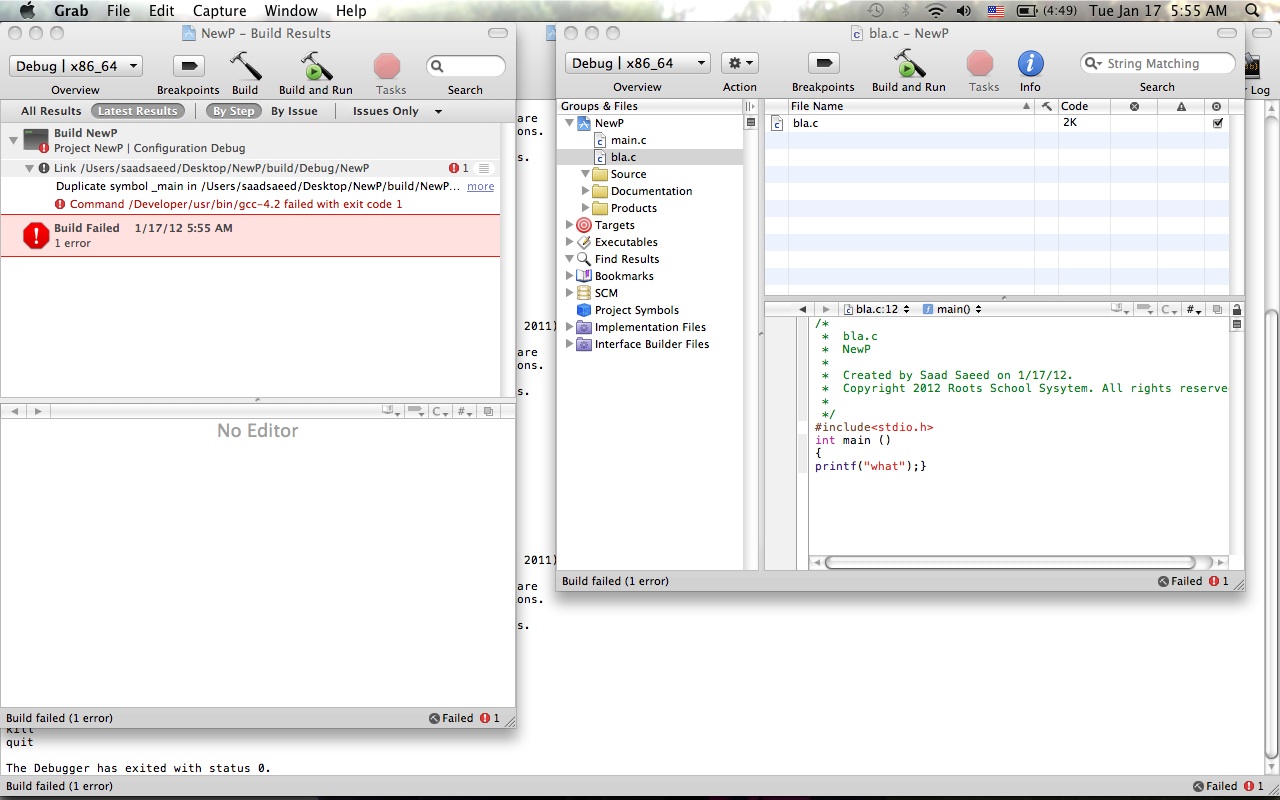Open Debug | x86_64 Overview dropdown in project window
Image resolution: width=1280 pixels, height=800 pixels.
click(x=637, y=63)
